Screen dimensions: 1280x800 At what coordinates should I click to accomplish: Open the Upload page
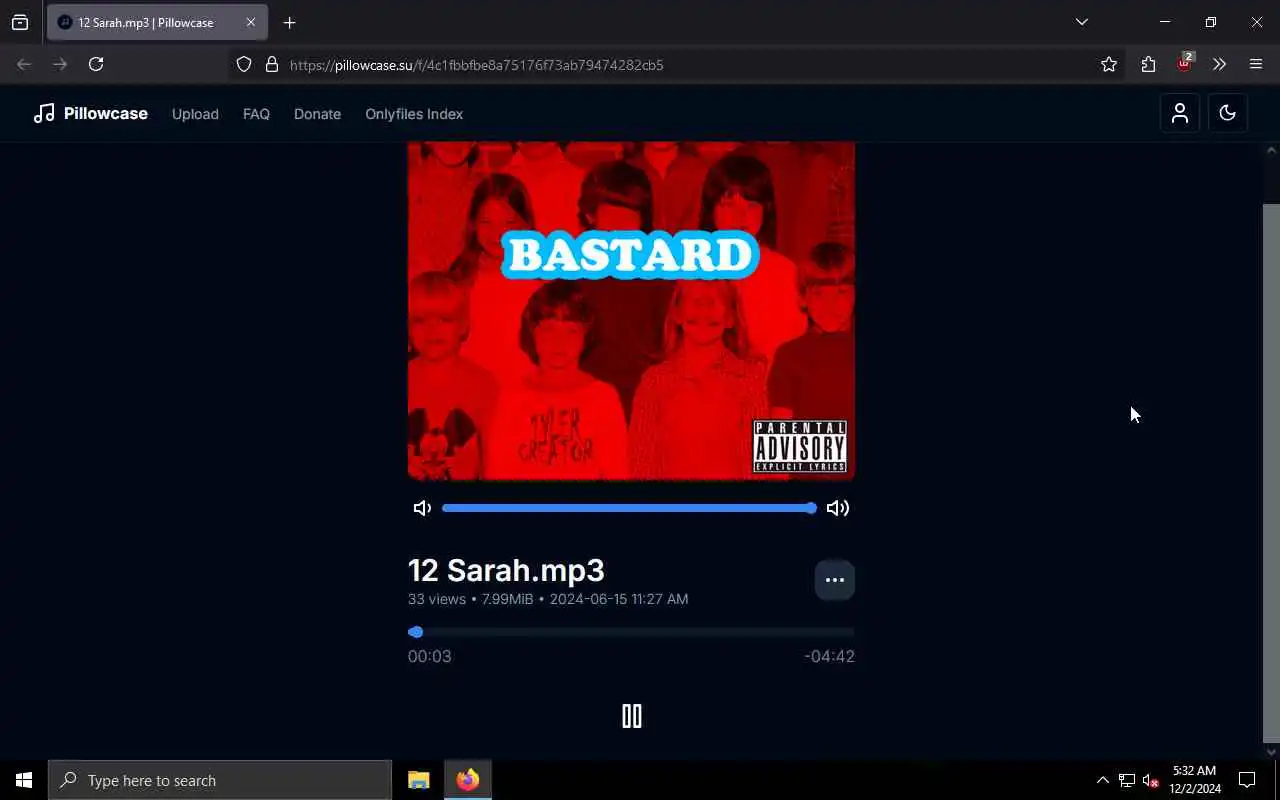point(195,114)
